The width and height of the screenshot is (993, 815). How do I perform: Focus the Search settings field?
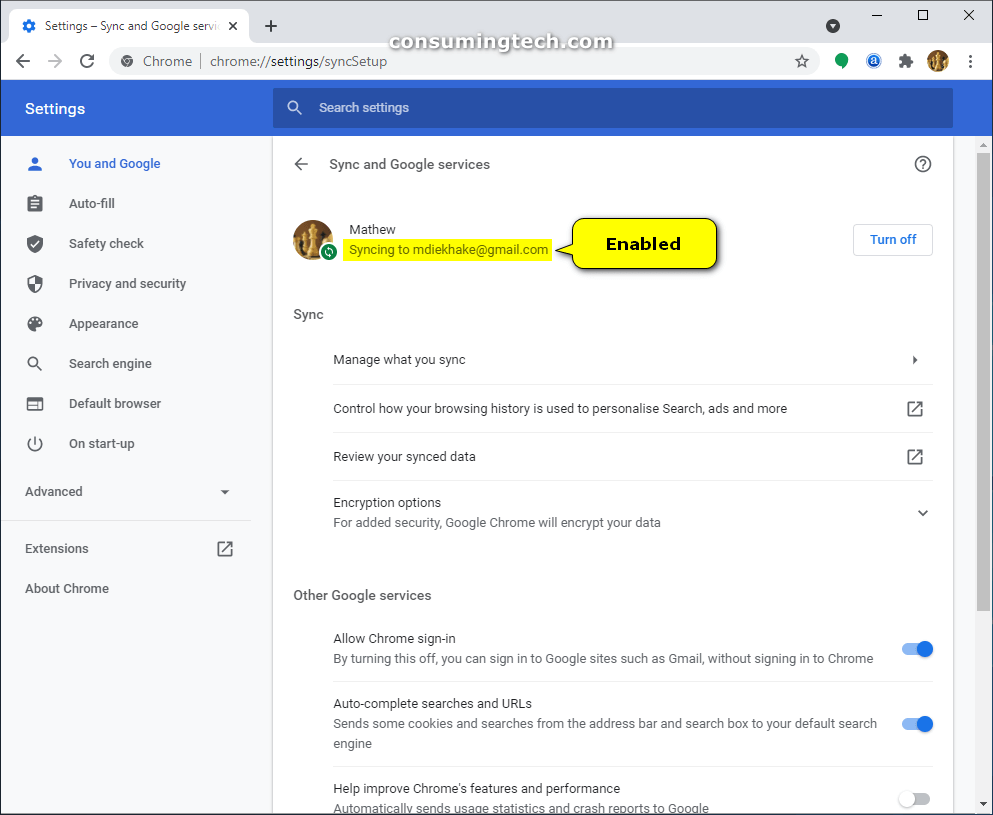click(x=612, y=108)
